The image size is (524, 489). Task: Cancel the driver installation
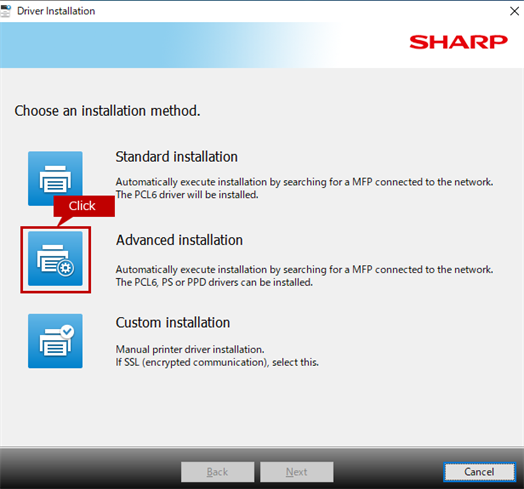click(479, 472)
